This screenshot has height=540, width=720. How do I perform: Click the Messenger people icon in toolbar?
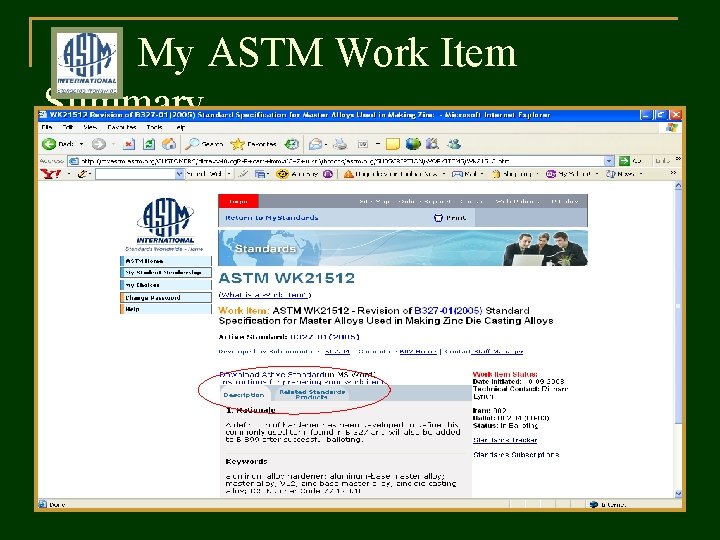pyautogui.click(x=454, y=144)
